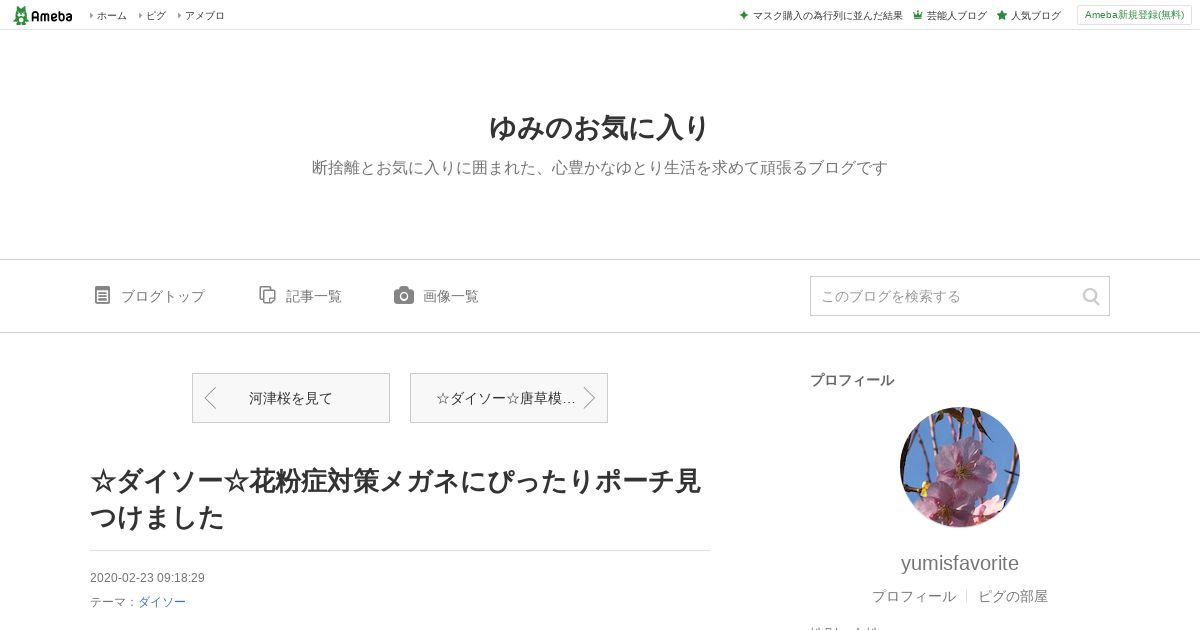Click the cherry blossom profile picture
This screenshot has width=1200, height=630.
pos(960,467)
